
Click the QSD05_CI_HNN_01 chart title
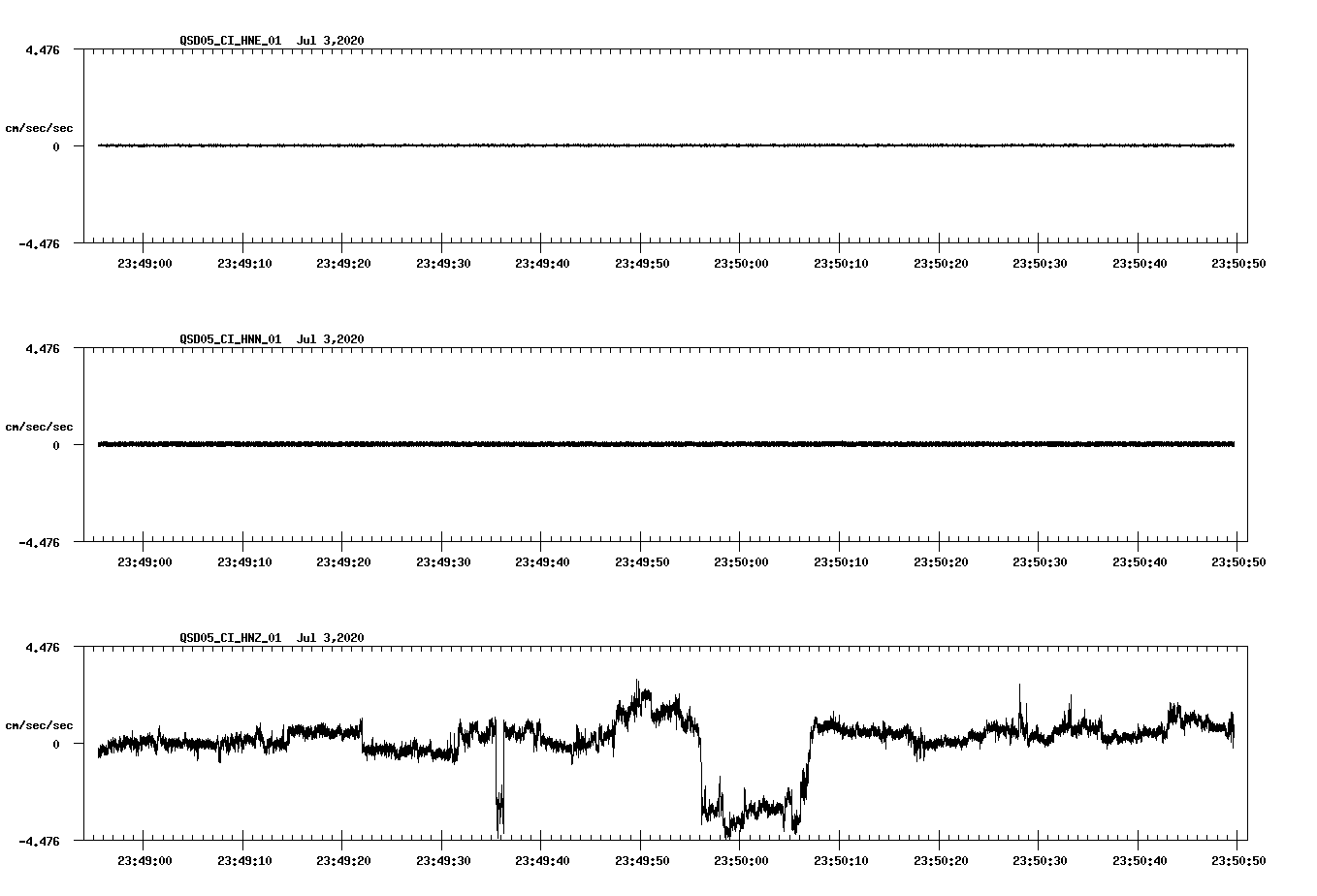[x=272, y=339]
